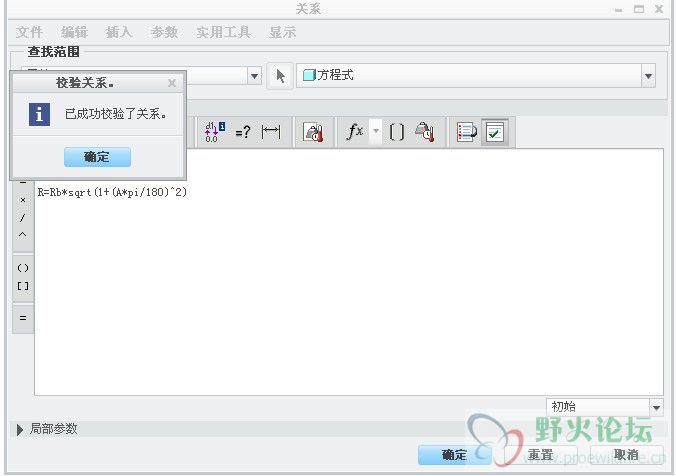676x476 pixels.
Task: Click the verify relations checkmark icon
Action: pyautogui.click(x=494, y=132)
